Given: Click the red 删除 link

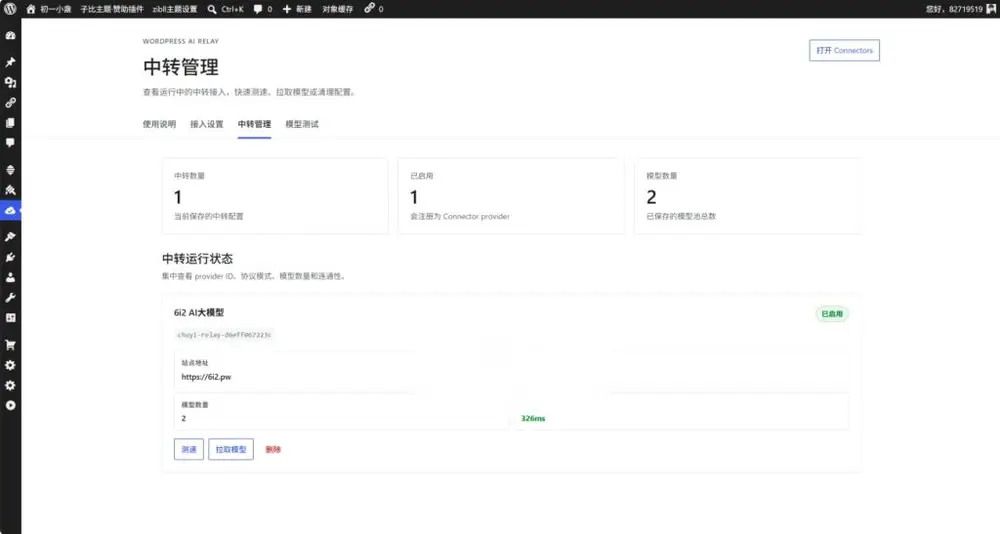Looking at the screenshot, I should tap(273, 449).
